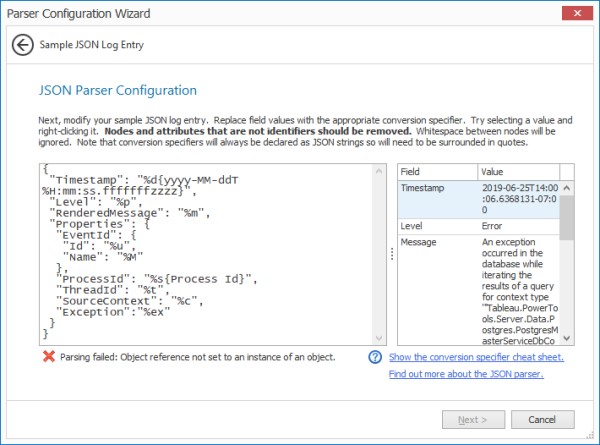This screenshot has height=445, width=600.
Task: Click the "Id": "%u" line
Action: (x=99, y=246)
